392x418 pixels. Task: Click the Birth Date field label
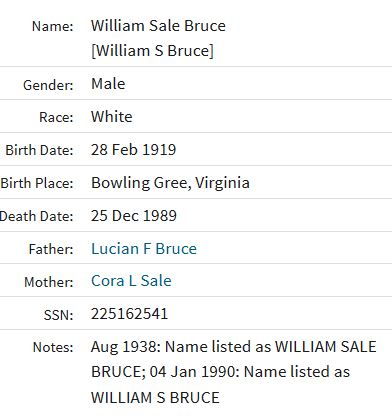tap(39, 150)
